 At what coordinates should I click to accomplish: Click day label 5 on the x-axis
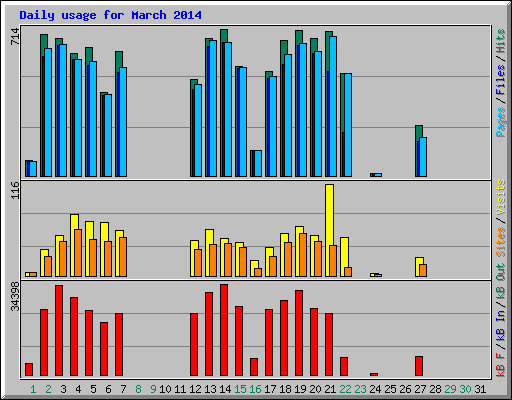pyautogui.click(x=93, y=389)
